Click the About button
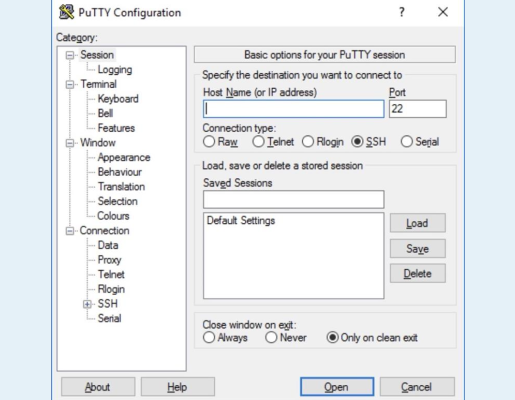The width and height of the screenshot is (515, 400). (98, 387)
